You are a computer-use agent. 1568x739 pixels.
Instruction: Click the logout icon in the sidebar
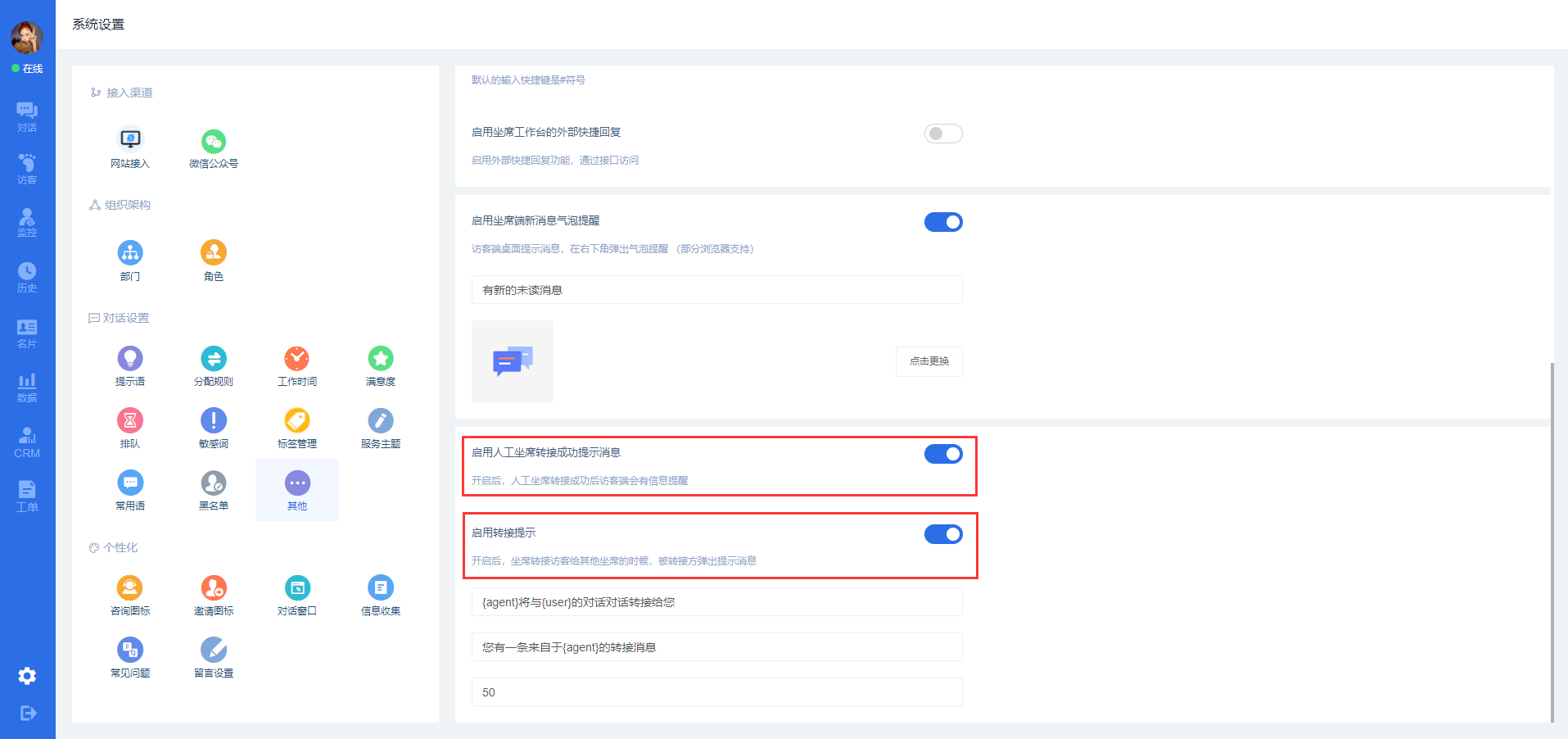27,713
